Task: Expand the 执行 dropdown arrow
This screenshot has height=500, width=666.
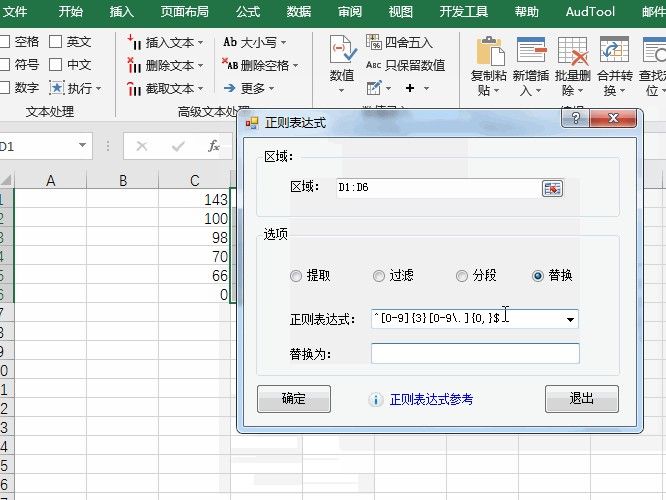Action: pos(99,88)
